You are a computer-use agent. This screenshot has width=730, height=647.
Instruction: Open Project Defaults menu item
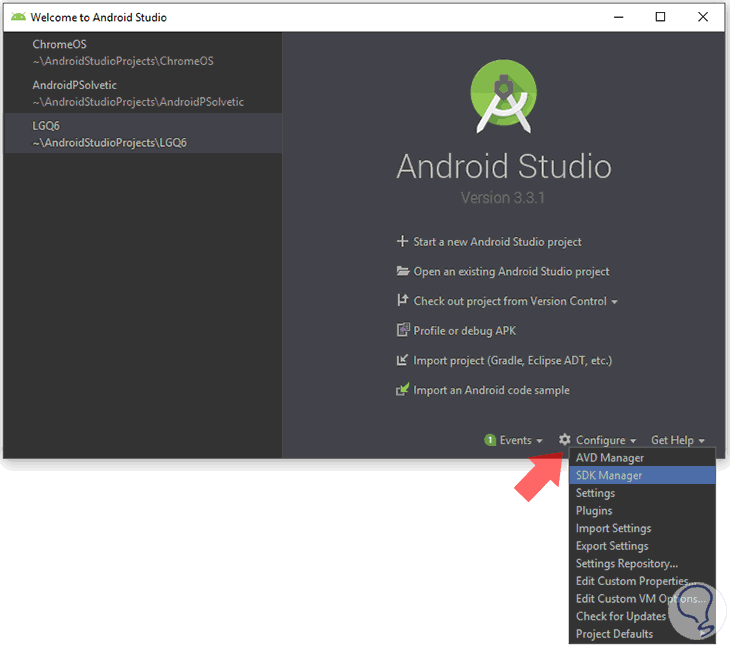[x=642, y=634]
